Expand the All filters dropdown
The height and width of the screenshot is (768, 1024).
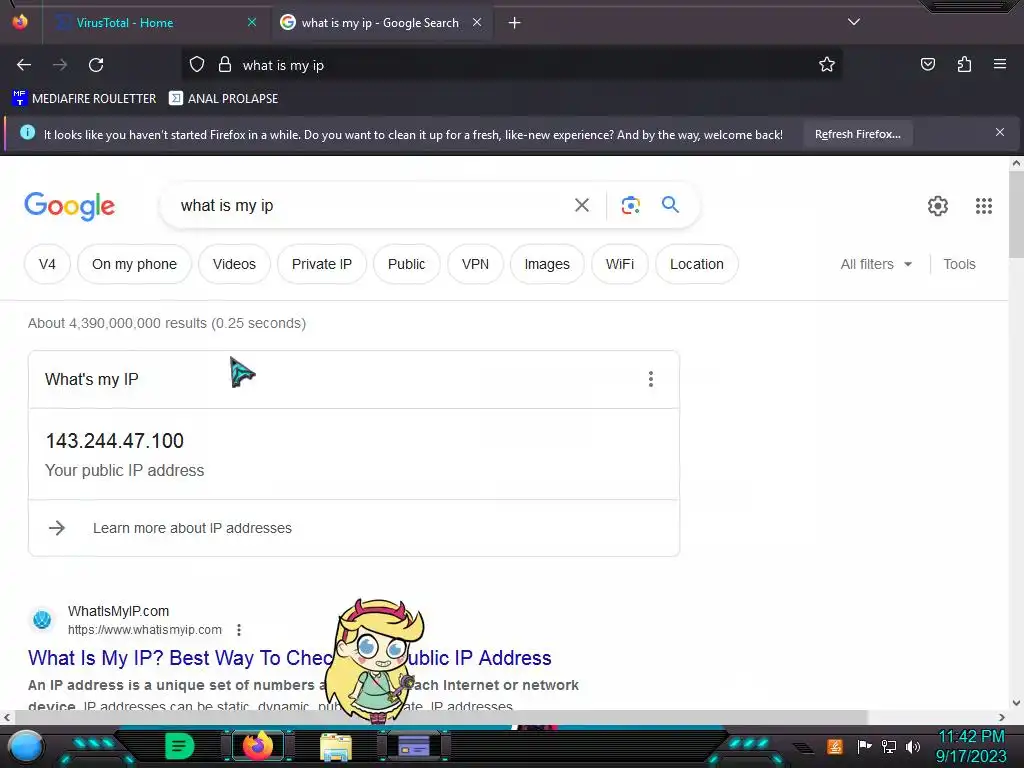pos(876,264)
